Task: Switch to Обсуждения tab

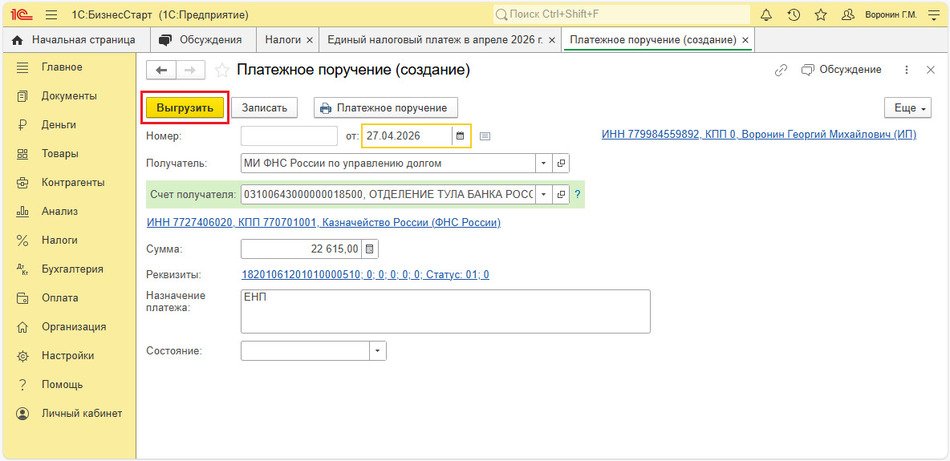Action: pyautogui.click(x=203, y=40)
